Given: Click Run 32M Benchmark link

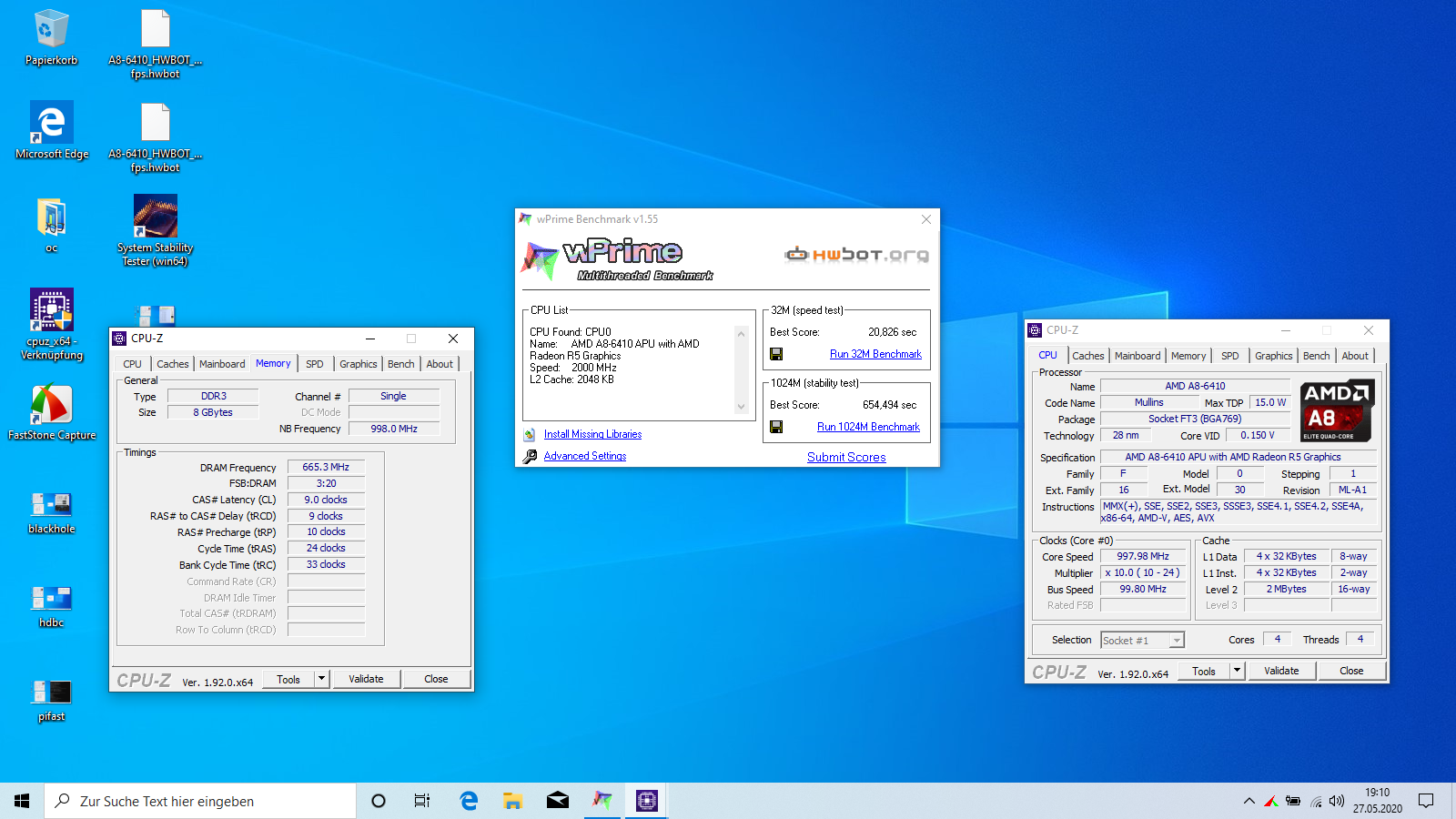Looking at the screenshot, I should pyautogui.click(x=875, y=354).
